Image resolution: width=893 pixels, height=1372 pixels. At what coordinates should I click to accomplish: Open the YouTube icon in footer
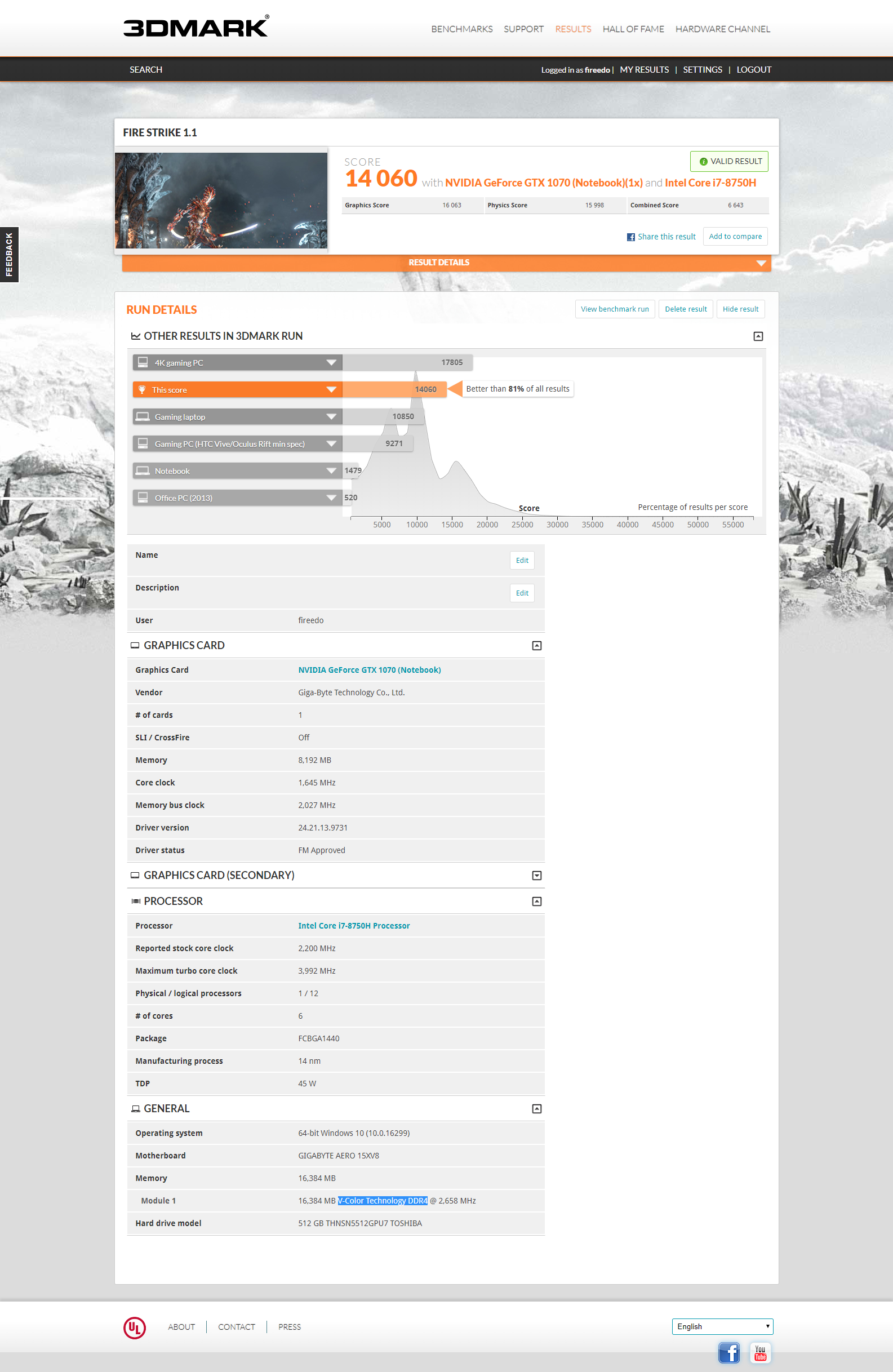[x=761, y=1352]
